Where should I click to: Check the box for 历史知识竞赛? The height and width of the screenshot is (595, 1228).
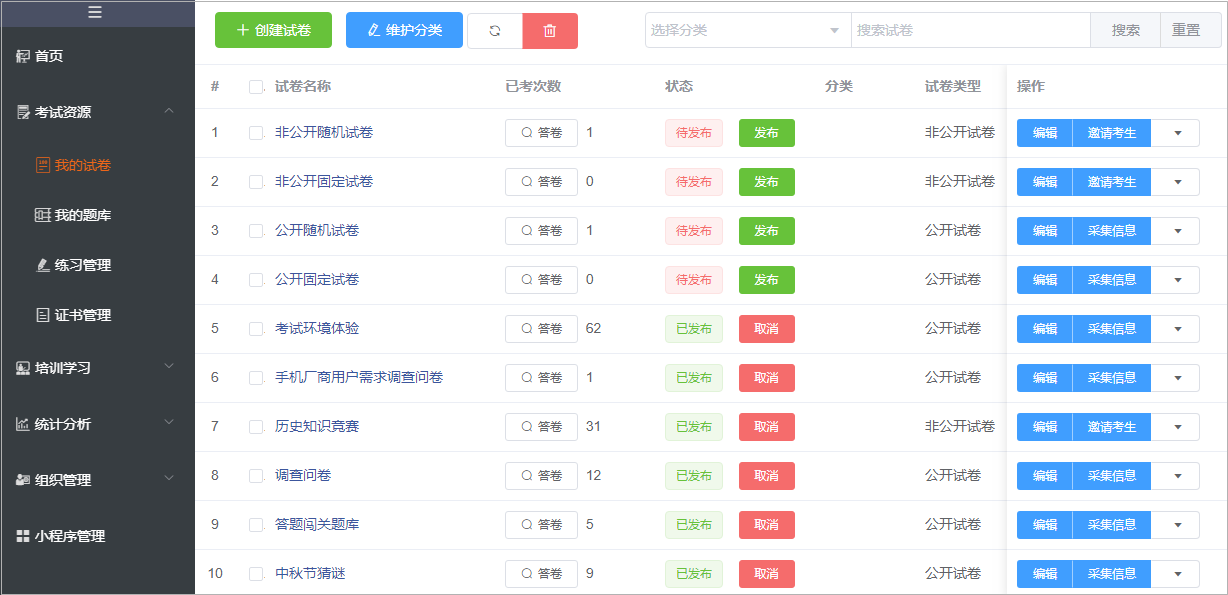pos(256,427)
